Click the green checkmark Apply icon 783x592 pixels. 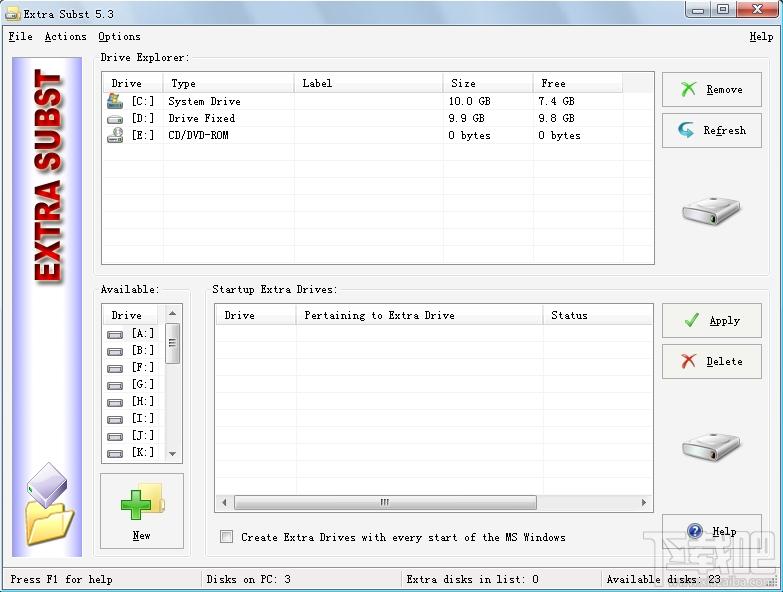tap(691, 320)
